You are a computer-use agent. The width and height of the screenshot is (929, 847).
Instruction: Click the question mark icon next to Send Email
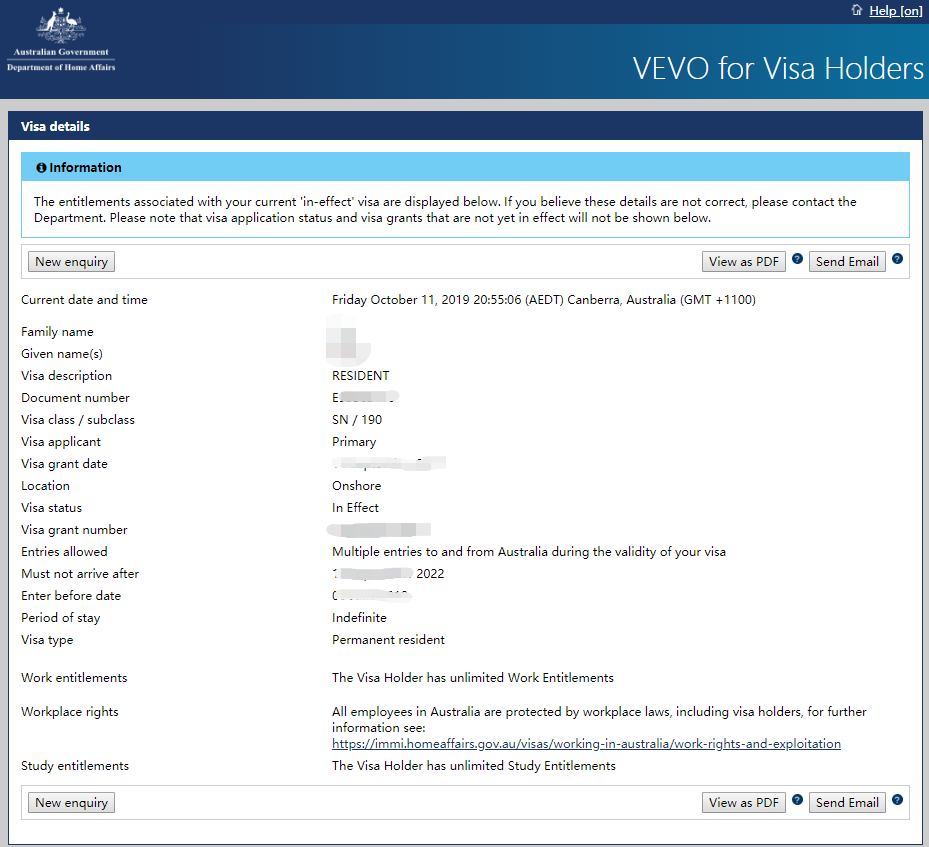(897, 258)
